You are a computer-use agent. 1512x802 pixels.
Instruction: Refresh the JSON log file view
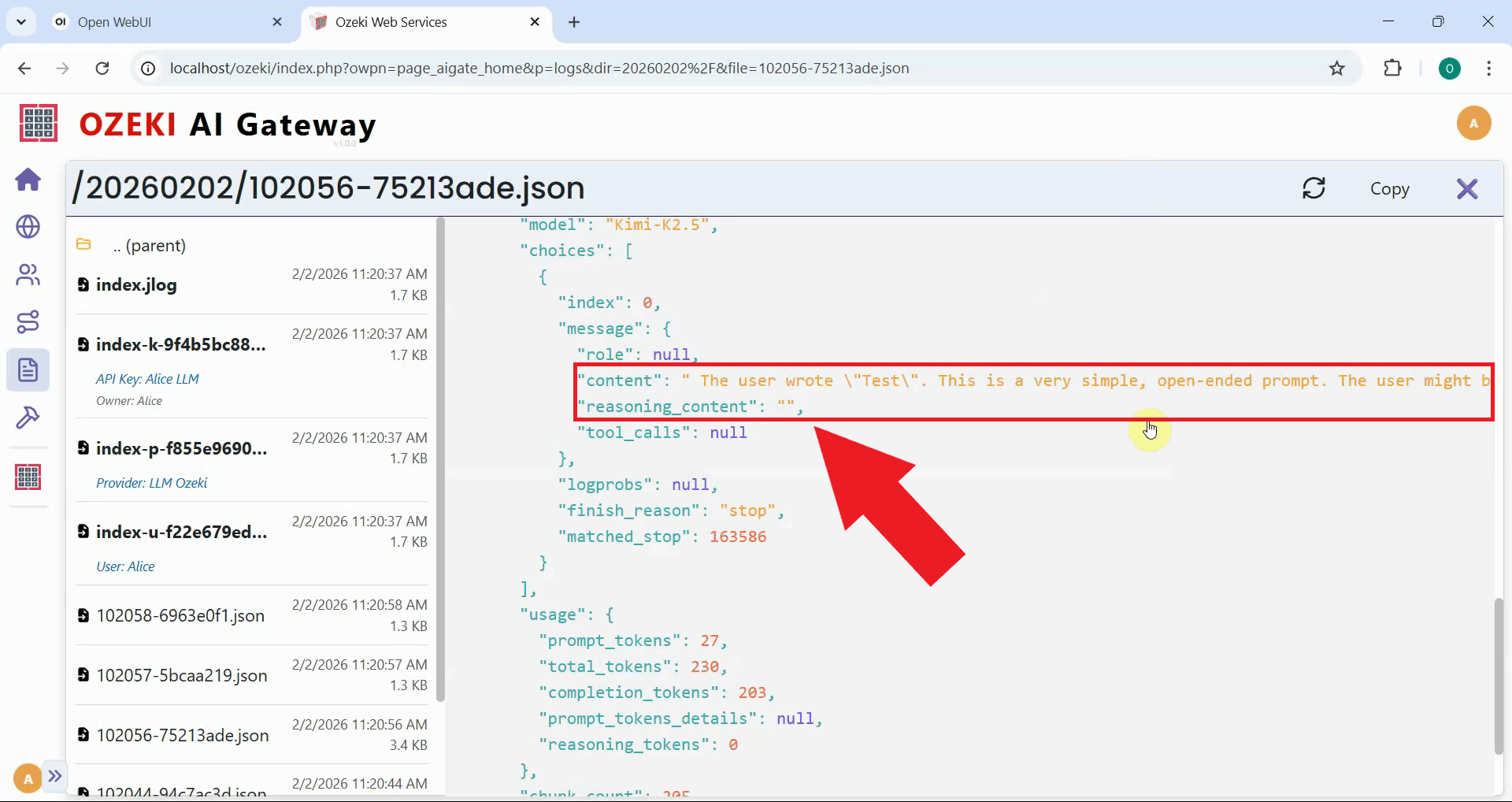click(1314, 188)
